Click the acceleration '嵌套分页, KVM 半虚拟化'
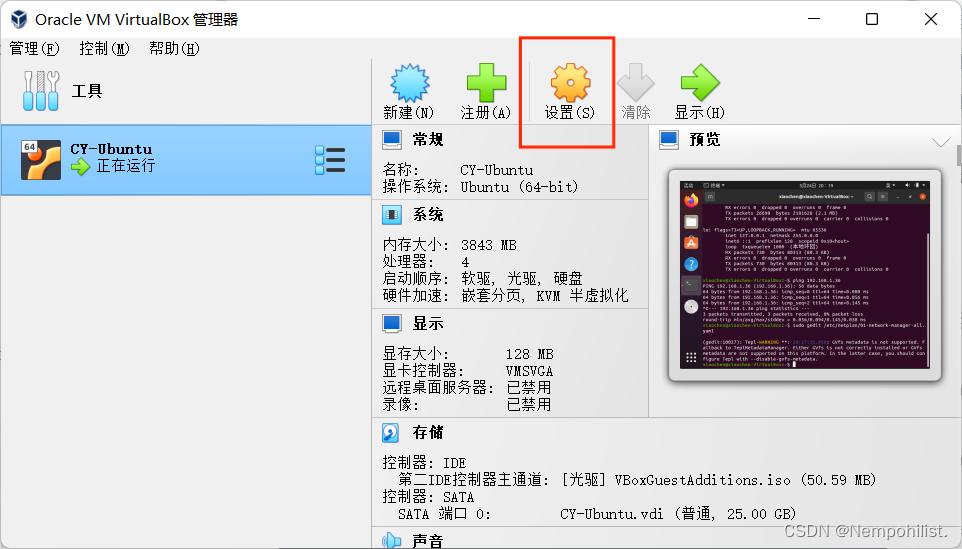Screen dimensions: 962x549 [x=545, y=296]
